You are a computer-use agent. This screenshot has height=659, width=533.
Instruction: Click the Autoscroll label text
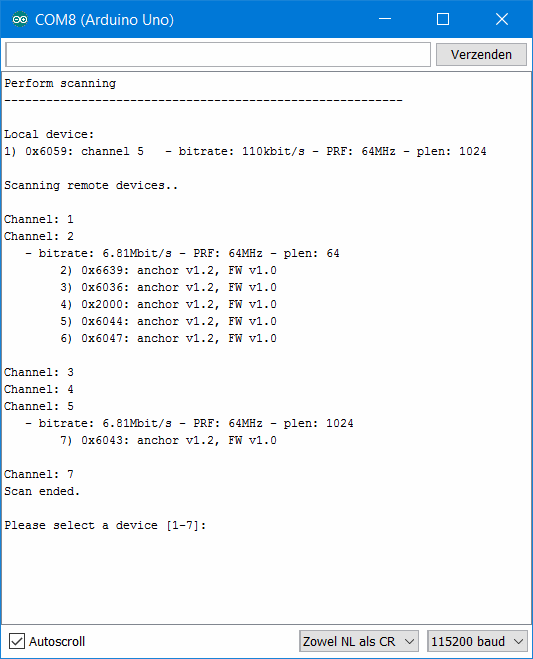57,641
